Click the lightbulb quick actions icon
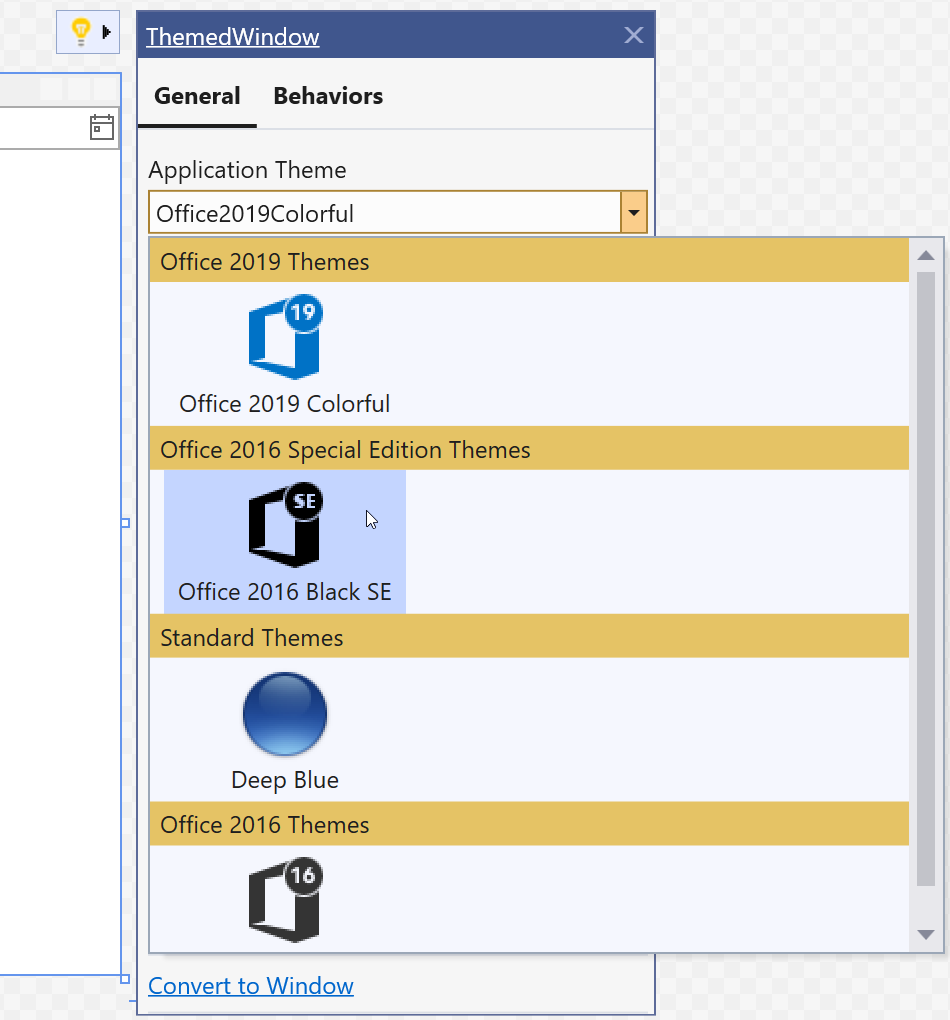 tap(81, 32)
